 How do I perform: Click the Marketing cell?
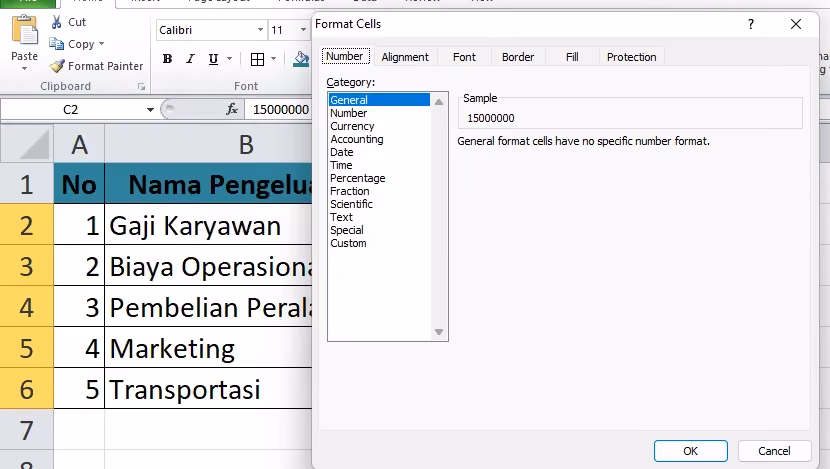tap(209, 348)
